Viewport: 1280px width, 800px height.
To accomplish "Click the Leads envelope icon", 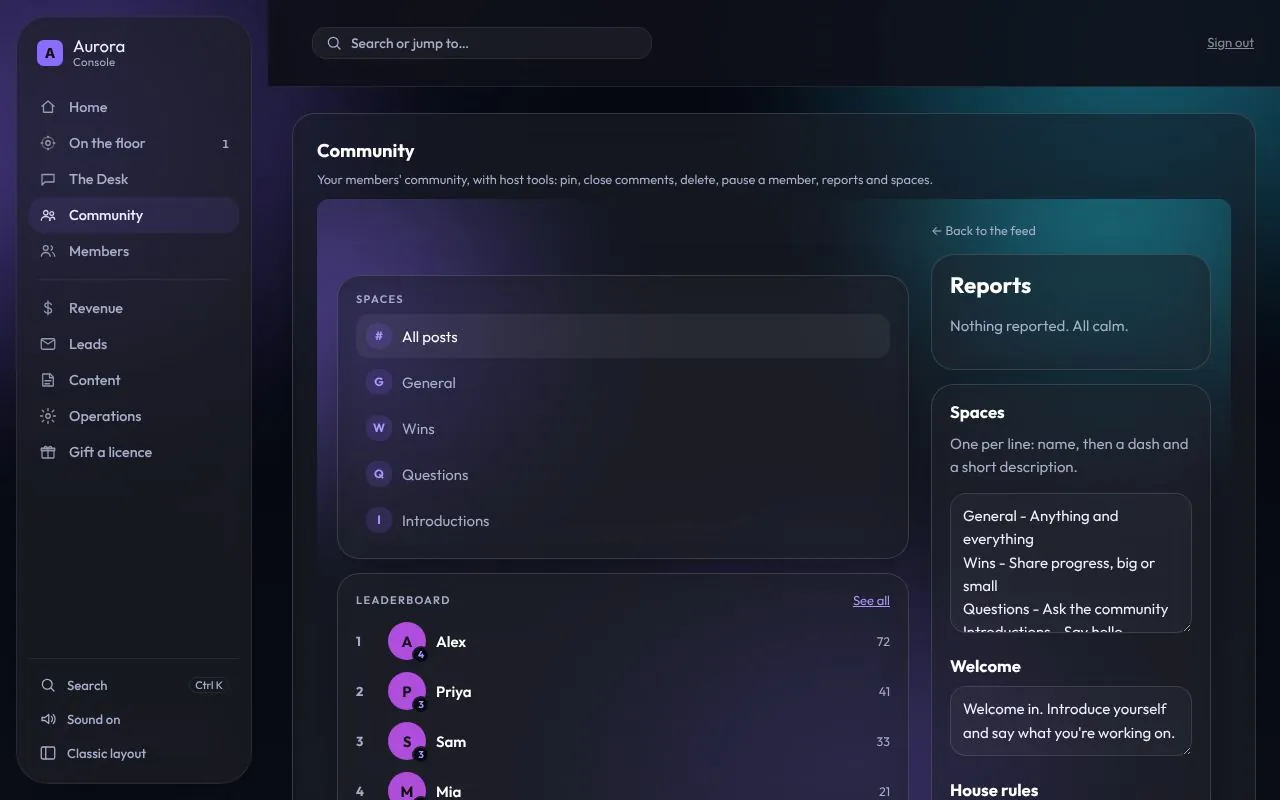I will pyautogui.click(x=48, y=344).
